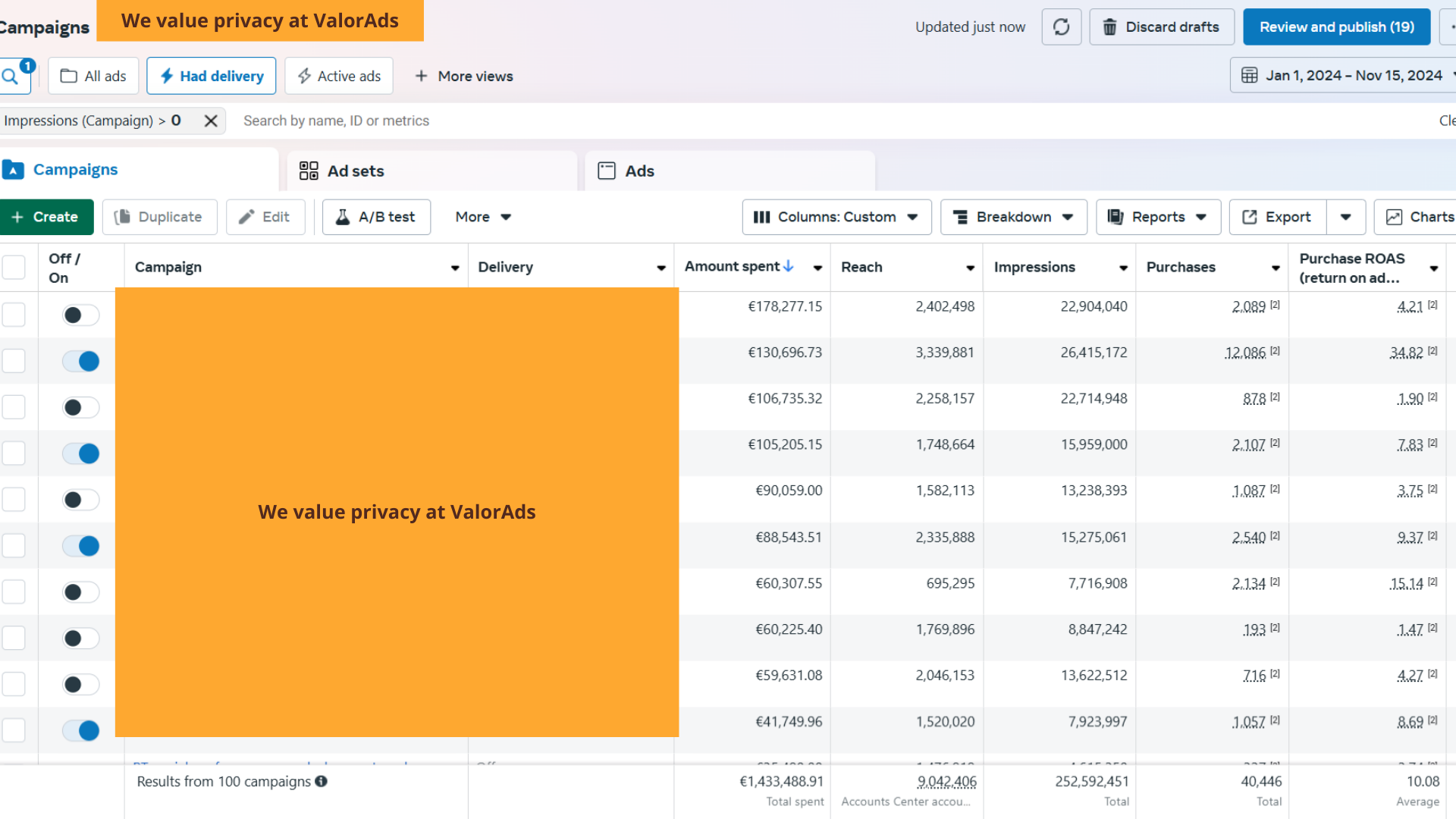The width and height of the screenshot is (1456, 819).
Task: Select the All ads view
Action: (x=93, y=76)
